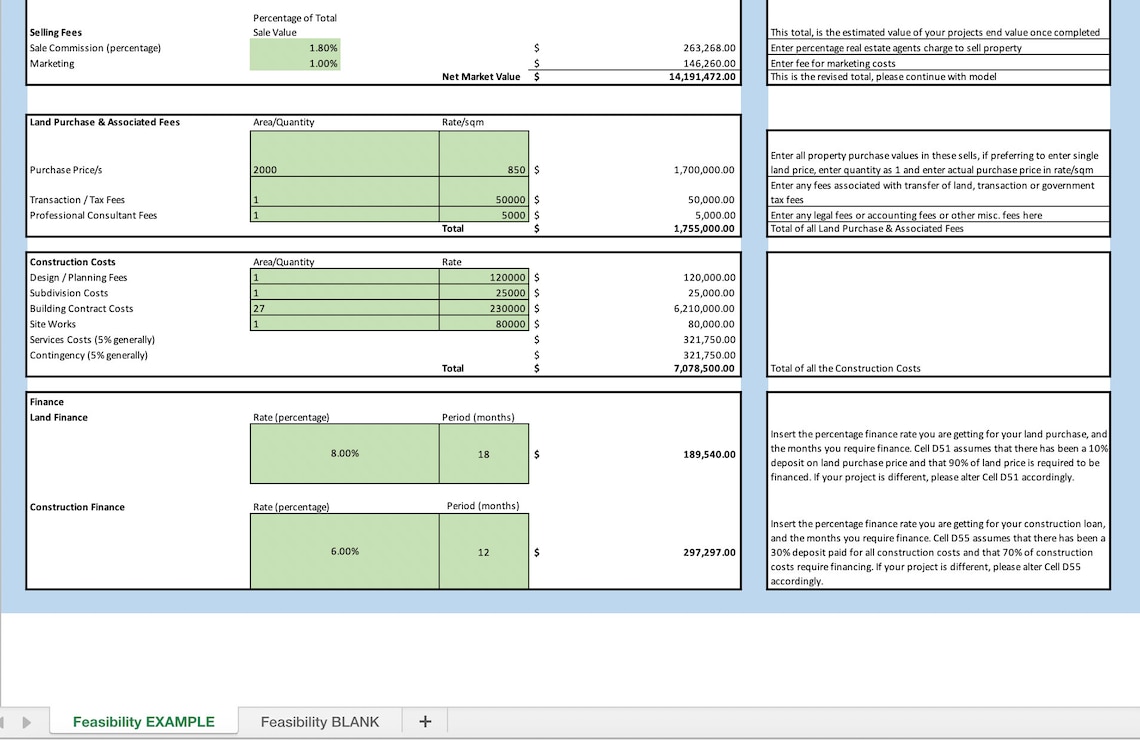Select the Feasibility EXAMPLE sheet tab
The image size is (1140, 740).
143,722
